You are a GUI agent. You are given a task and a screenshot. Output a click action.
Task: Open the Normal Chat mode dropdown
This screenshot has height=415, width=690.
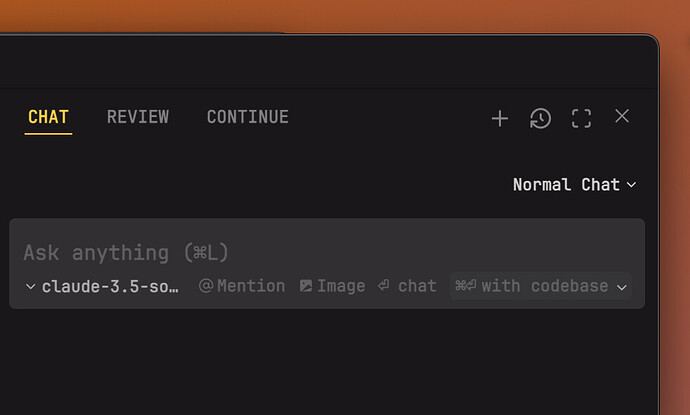pos(574,185)
